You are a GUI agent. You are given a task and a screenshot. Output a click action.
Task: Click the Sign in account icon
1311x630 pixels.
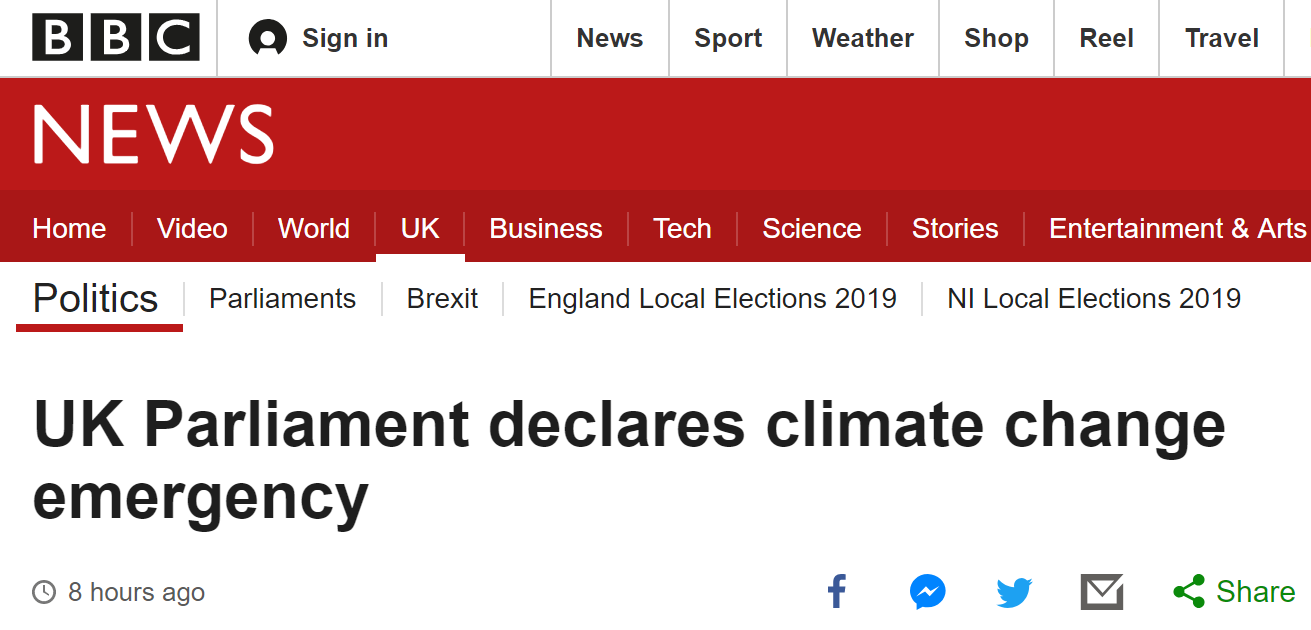point(267,39)
